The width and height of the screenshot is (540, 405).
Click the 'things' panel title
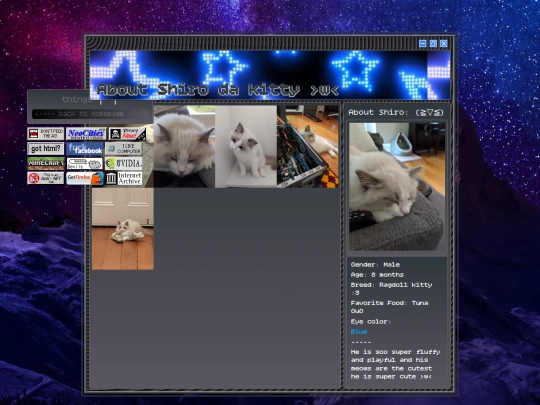click(x=76, y=100)
